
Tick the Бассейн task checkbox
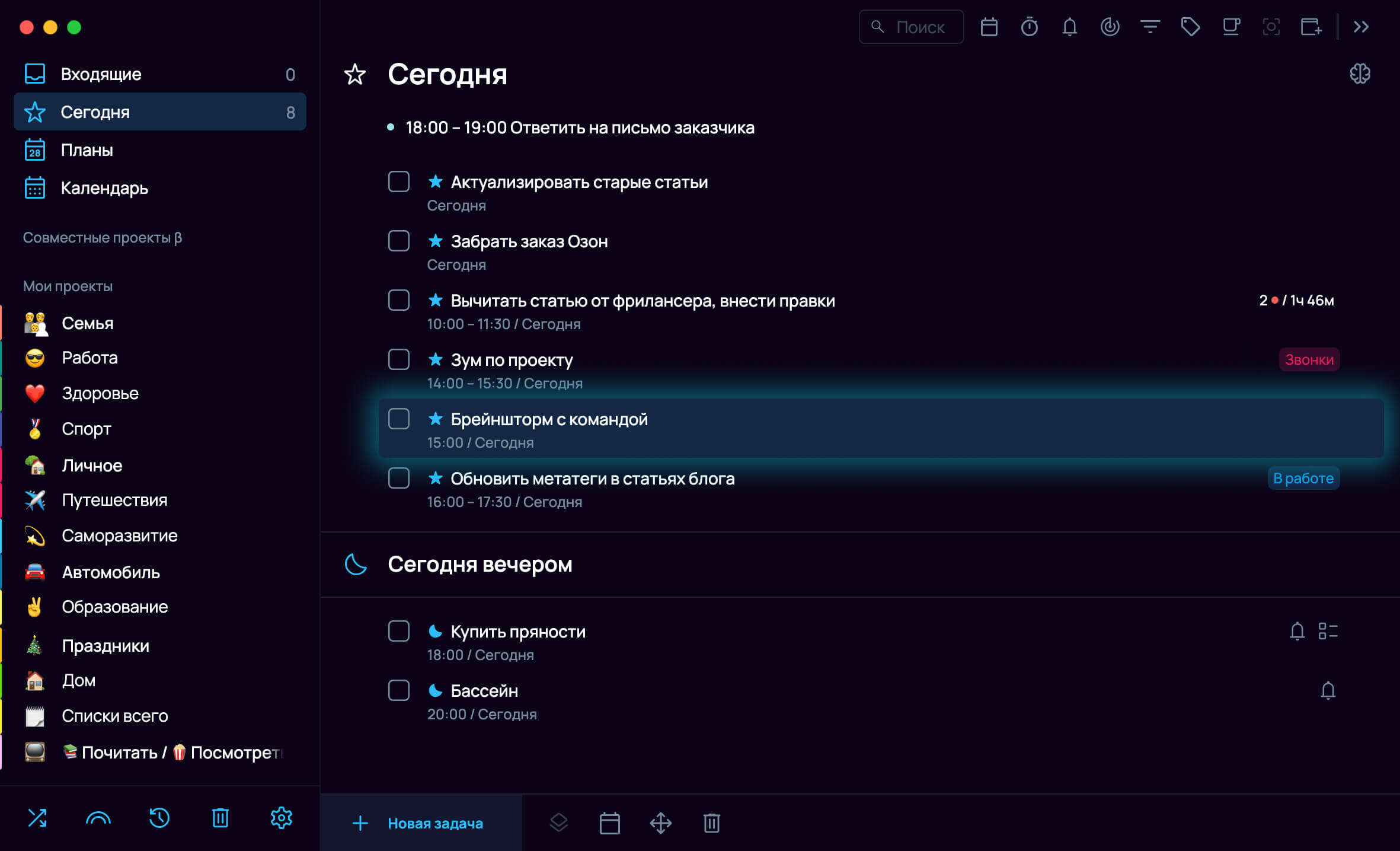(399, 691)
